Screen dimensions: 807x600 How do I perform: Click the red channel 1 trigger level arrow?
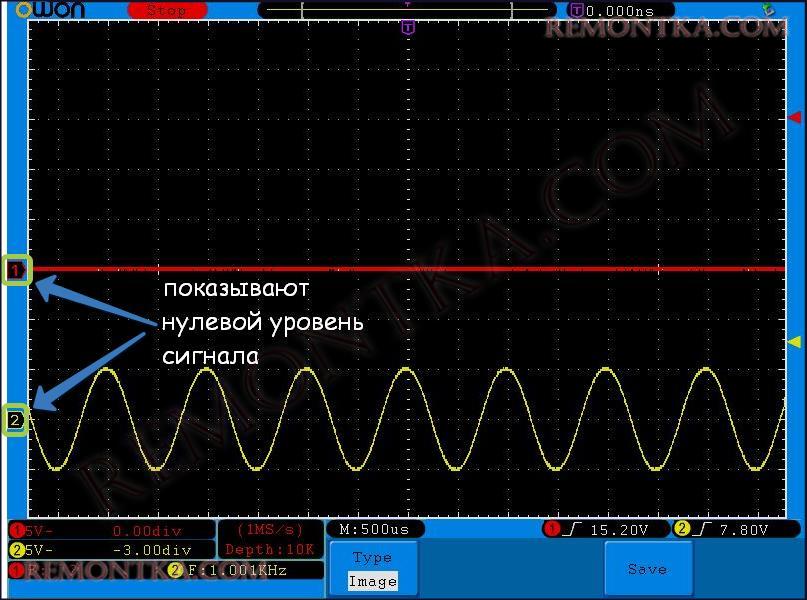pos(795,118)
